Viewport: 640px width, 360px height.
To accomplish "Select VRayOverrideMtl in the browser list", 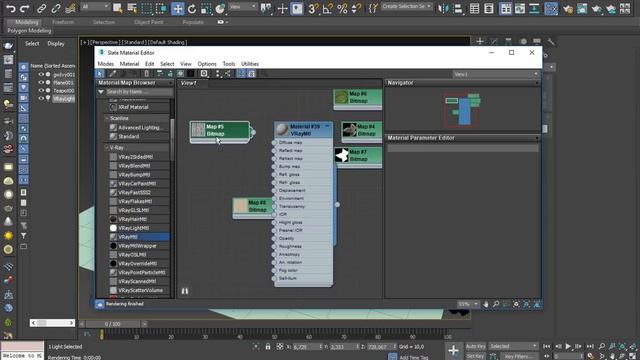I will click(x=139, y=264).
